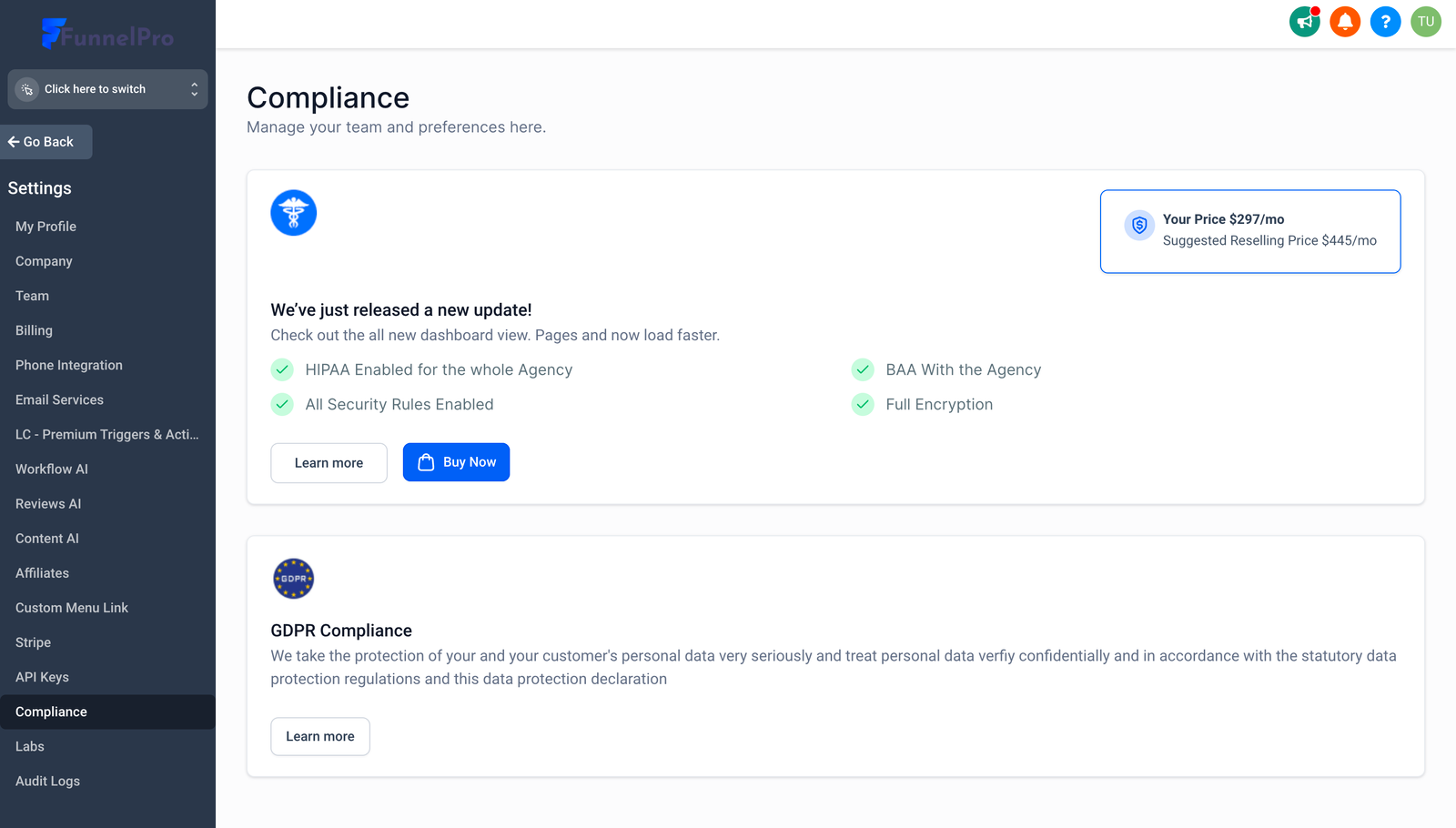Click the TU user avatar
The image size is (1456, 828).
pyautogui.click(x=1426, y=22)
